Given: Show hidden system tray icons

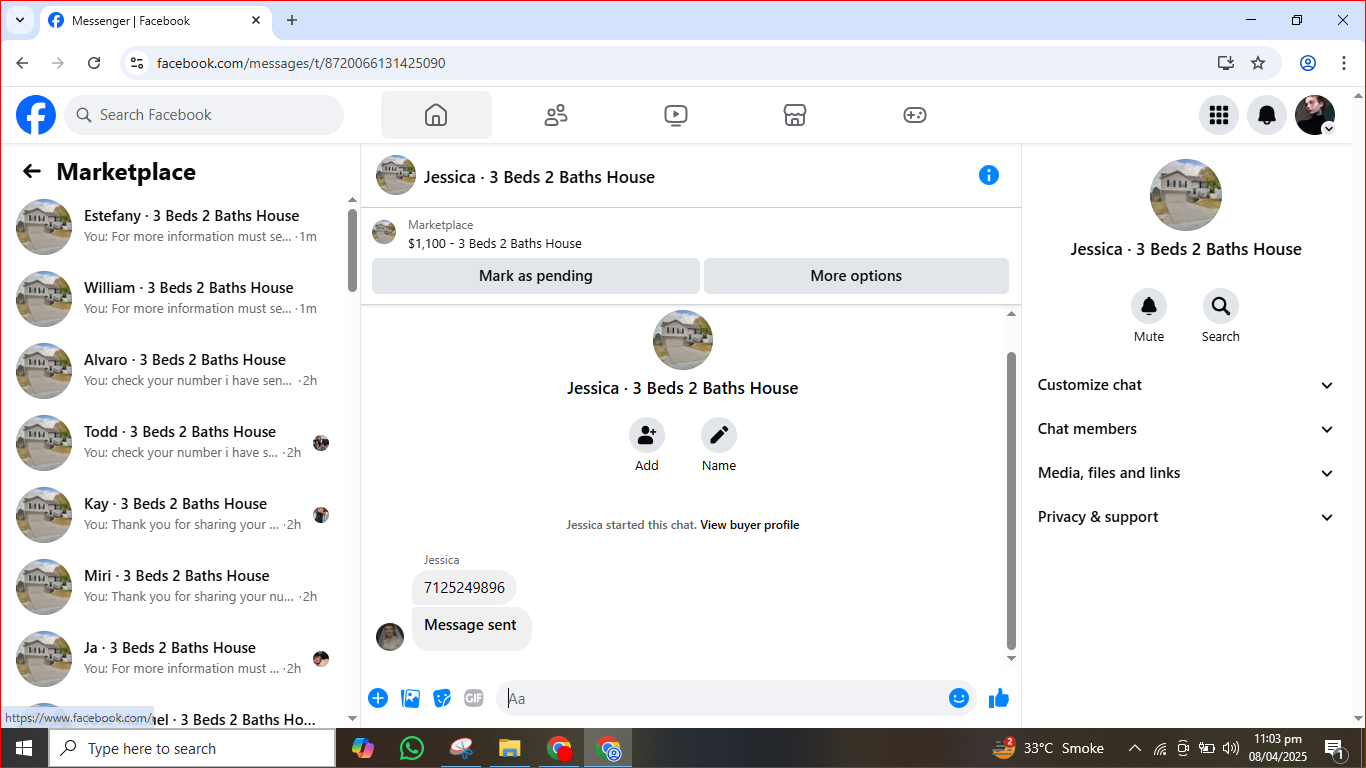Looking at the screenshot, I should tap(1135, 748).
